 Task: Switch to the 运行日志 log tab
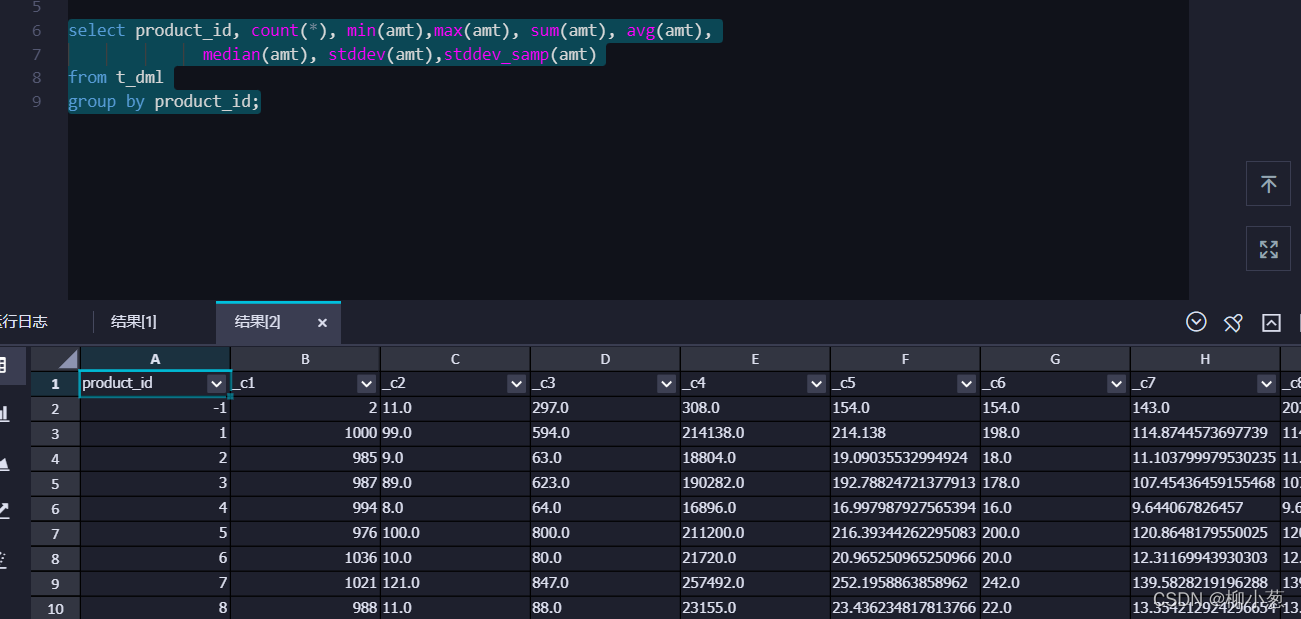coord(22,322)
